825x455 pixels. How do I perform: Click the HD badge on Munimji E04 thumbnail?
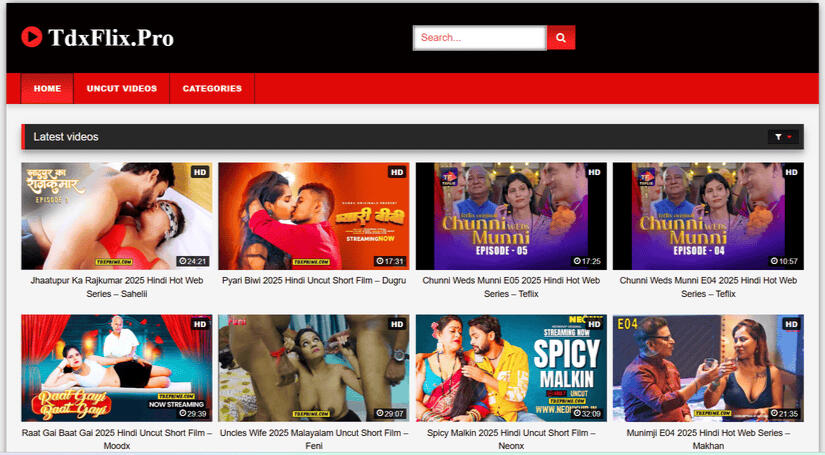[x=791, y=324]
